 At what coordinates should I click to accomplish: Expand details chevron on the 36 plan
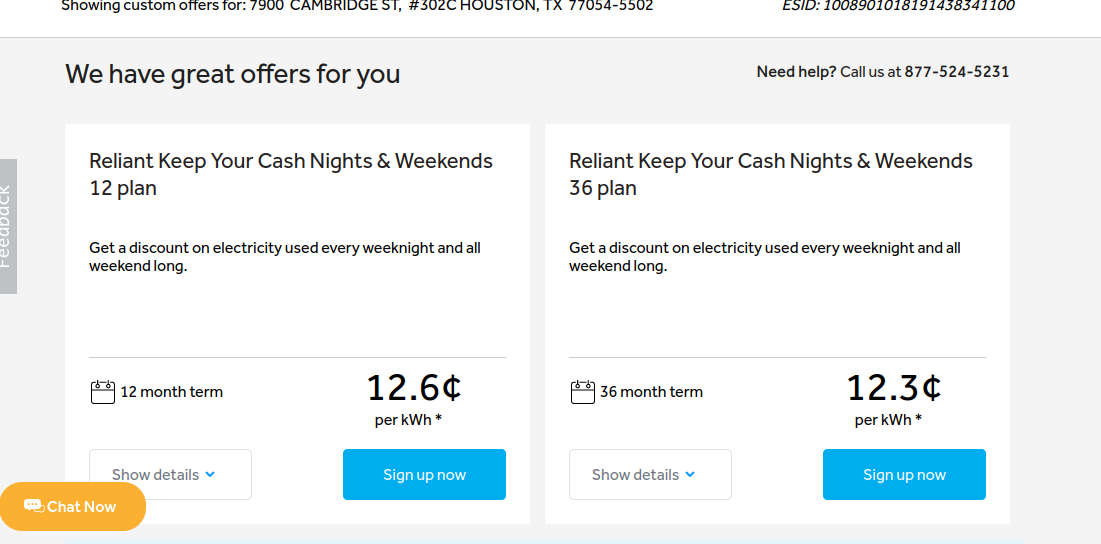[690, 475]
